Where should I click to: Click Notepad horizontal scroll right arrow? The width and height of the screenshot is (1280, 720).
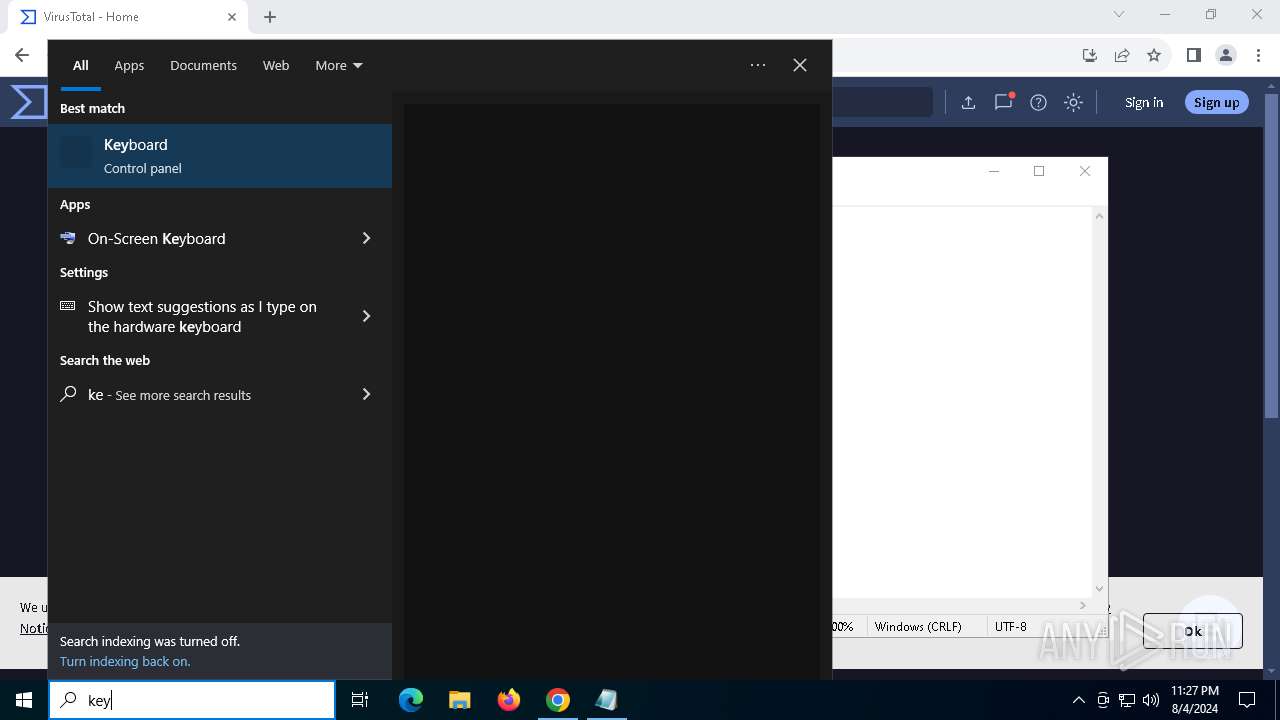pyautogui.click(x=1082, y=605)
